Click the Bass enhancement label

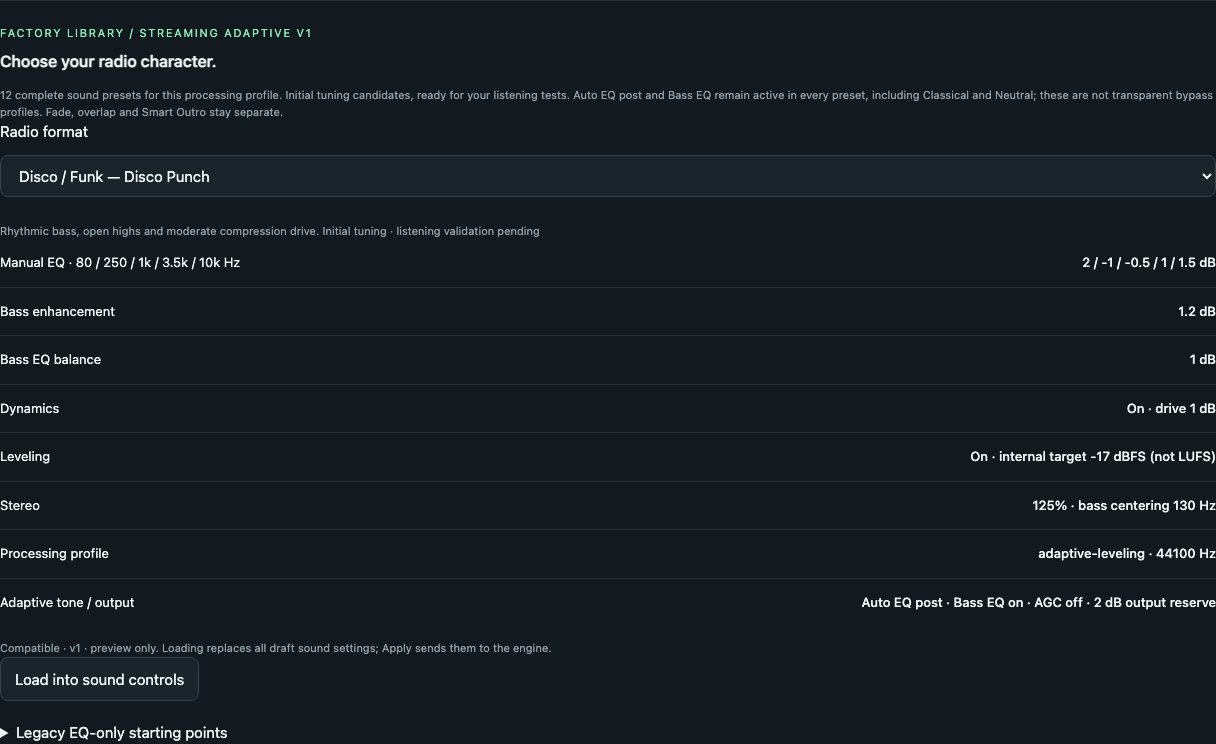pyautogui.click(x=57, y=312)
